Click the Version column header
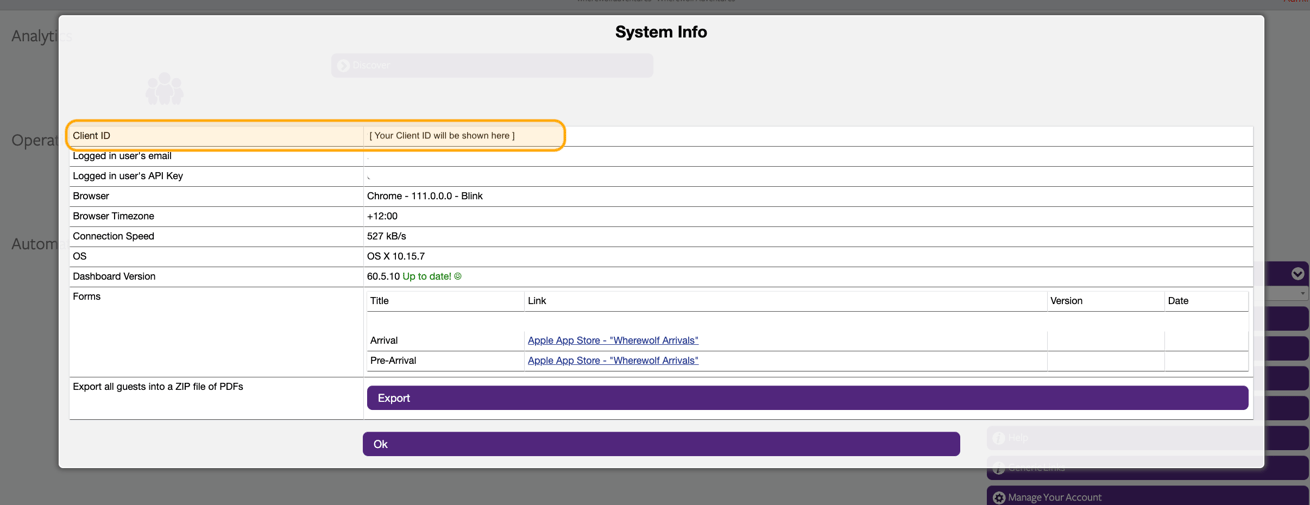Screen dimensions: 1310x505 click(x=1066, y=301)
